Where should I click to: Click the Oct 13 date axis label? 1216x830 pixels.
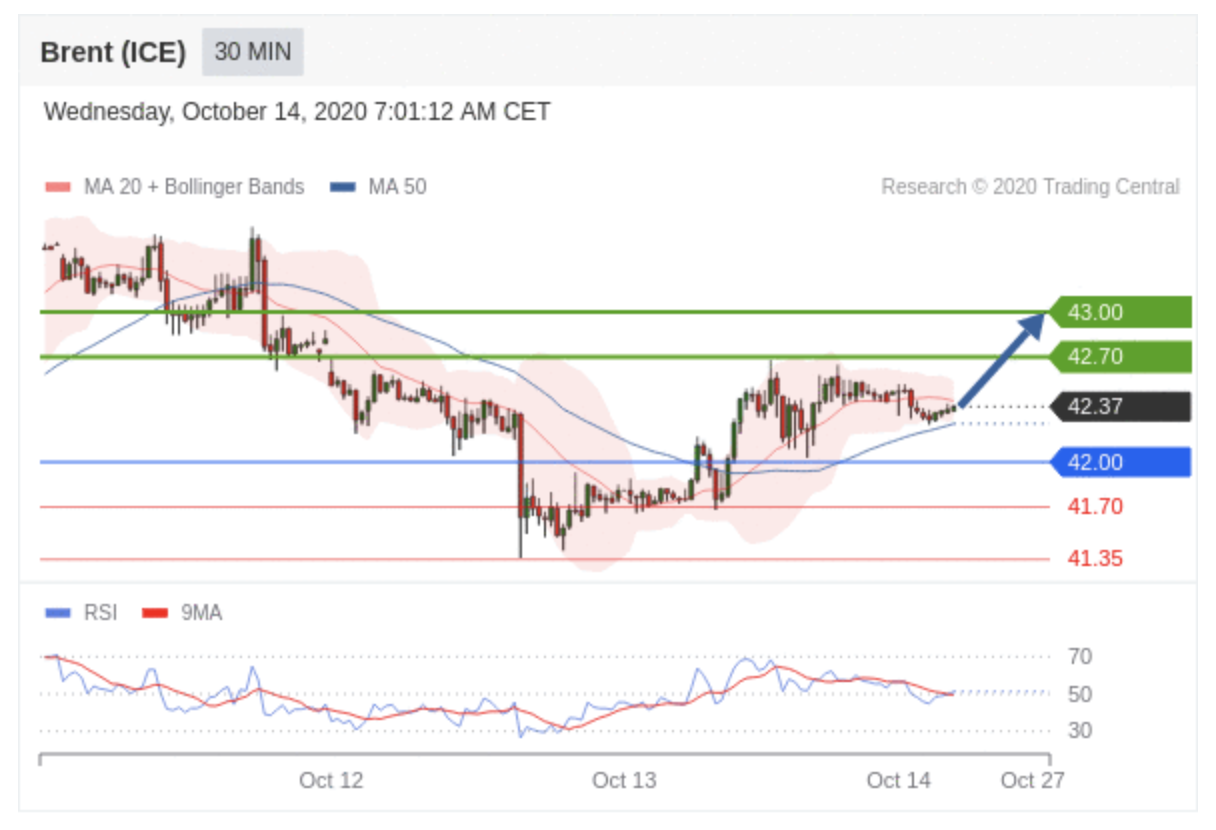pyautogui.click(x=624, y=780)
